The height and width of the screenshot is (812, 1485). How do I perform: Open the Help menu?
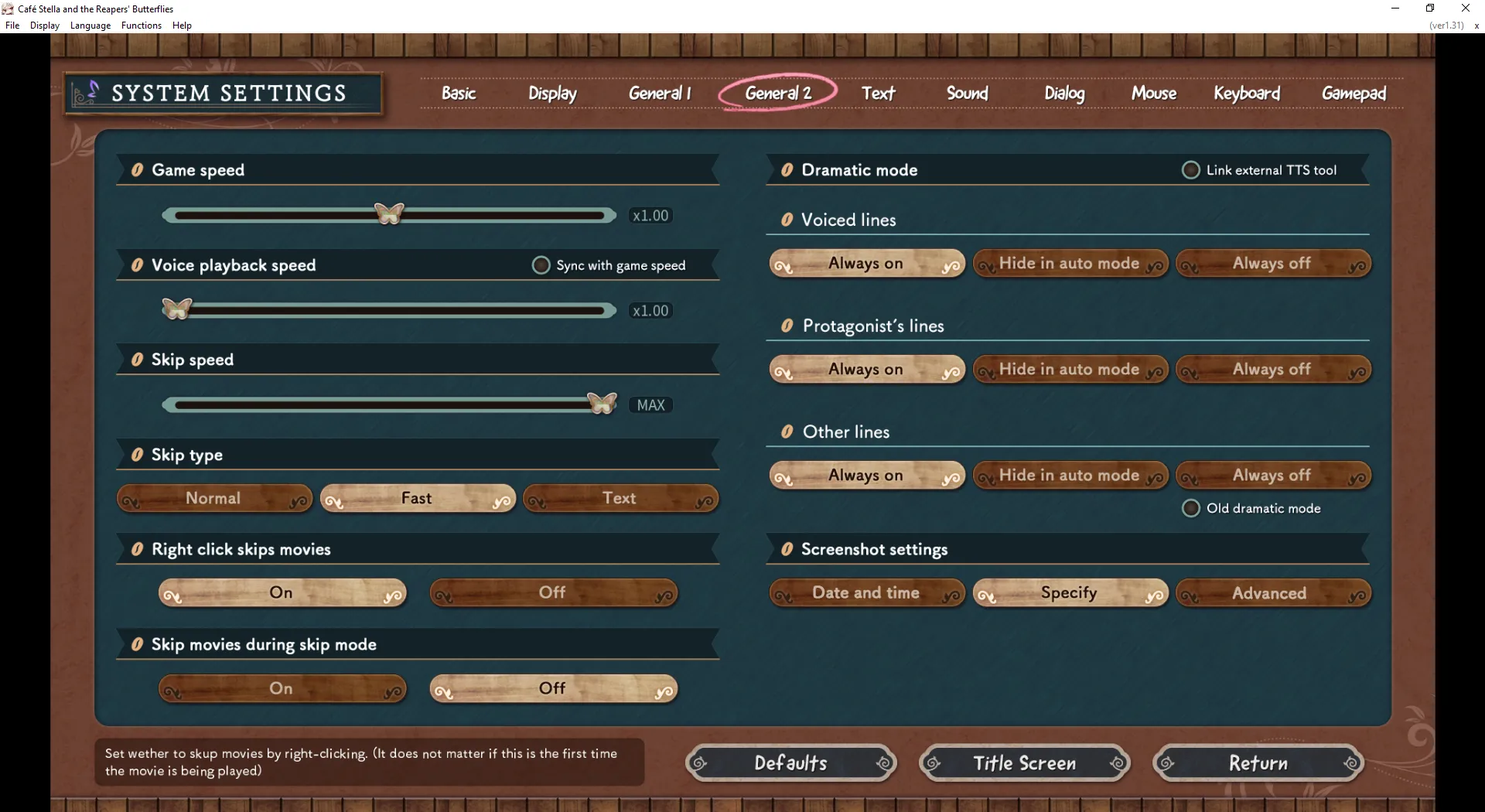coord(182,26)
